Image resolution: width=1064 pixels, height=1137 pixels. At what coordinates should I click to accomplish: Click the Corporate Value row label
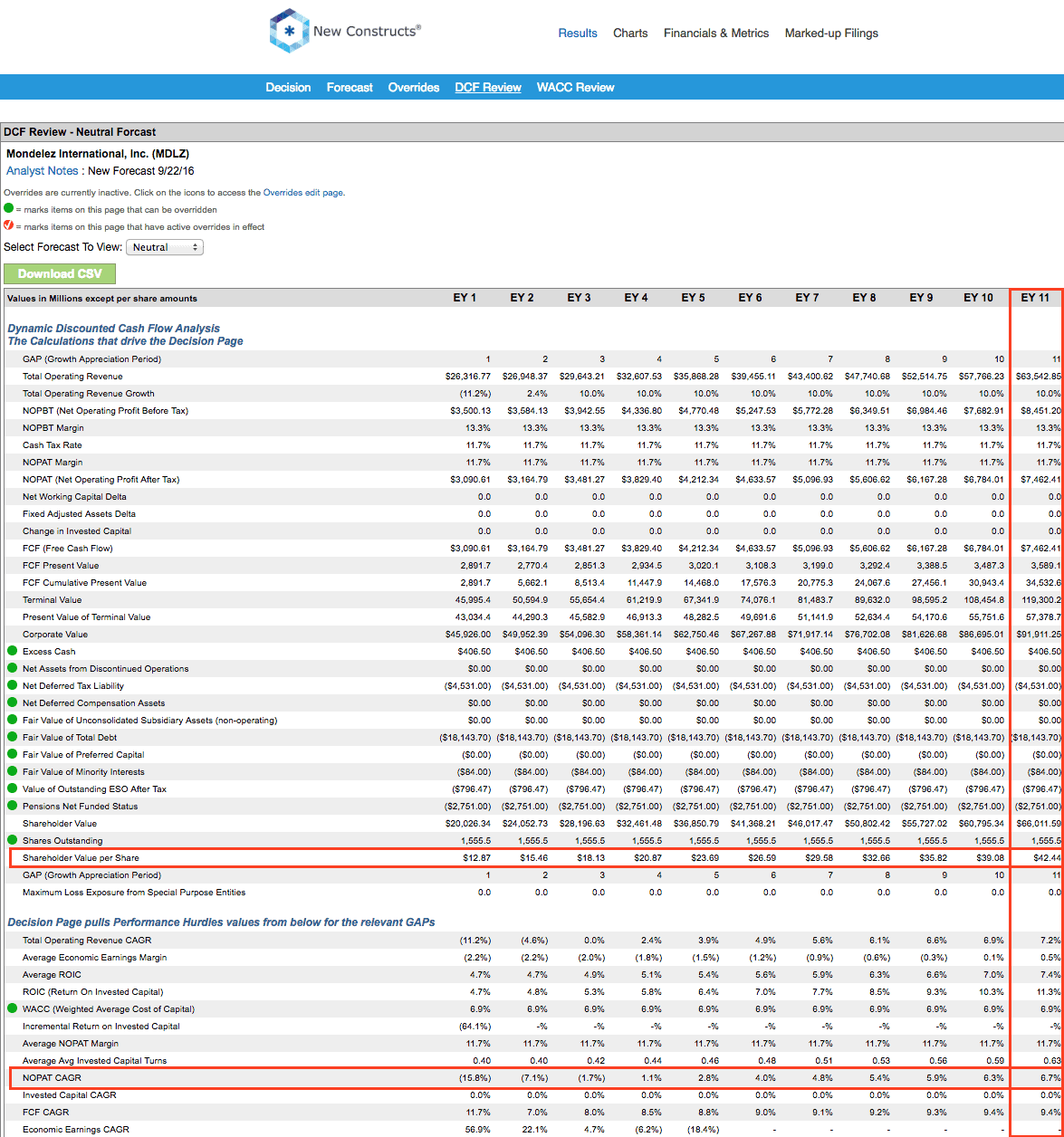(x=55, y=635)
